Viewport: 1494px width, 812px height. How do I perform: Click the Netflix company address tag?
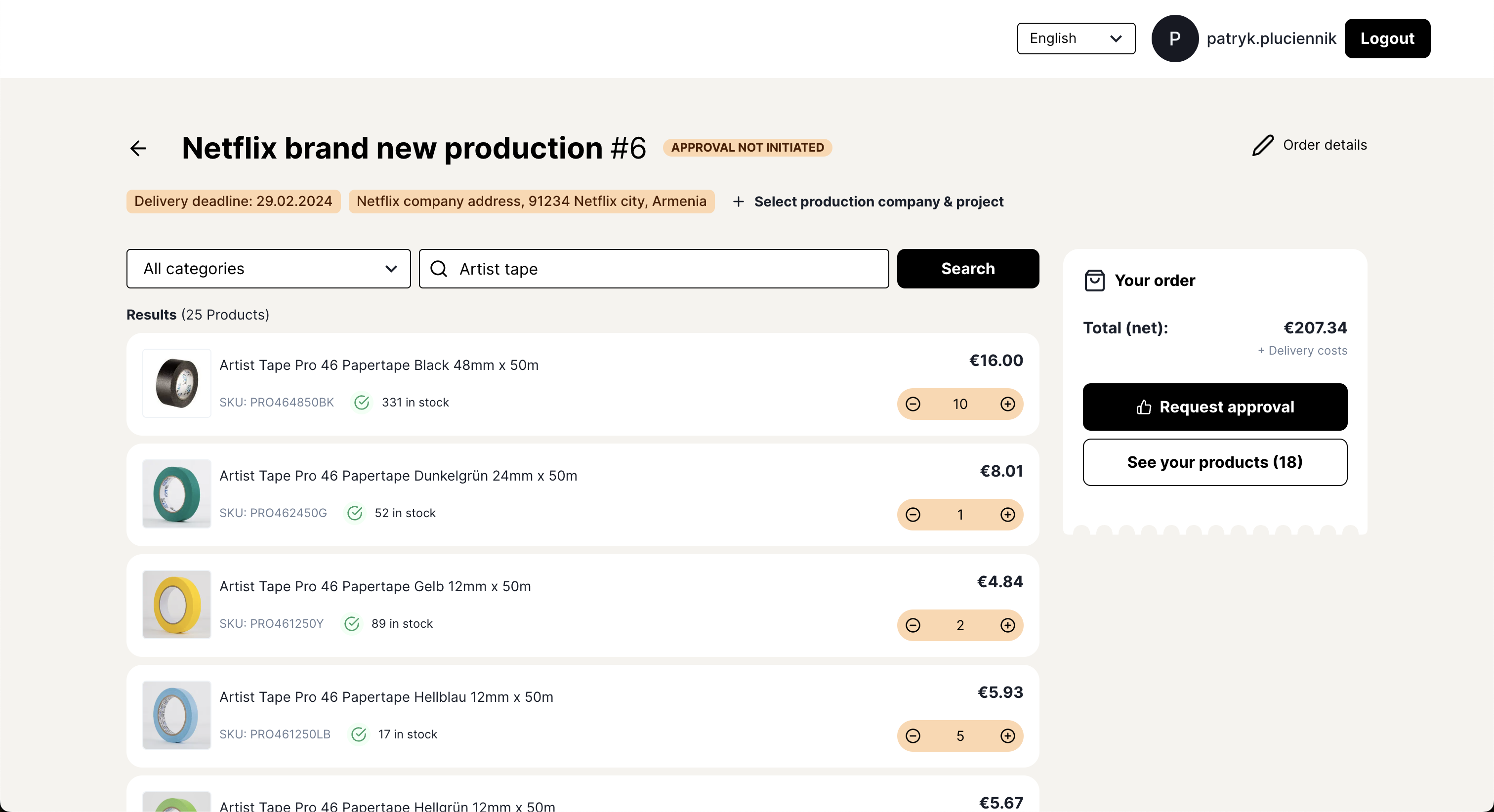pyautogui.click(x=531, y=201)
